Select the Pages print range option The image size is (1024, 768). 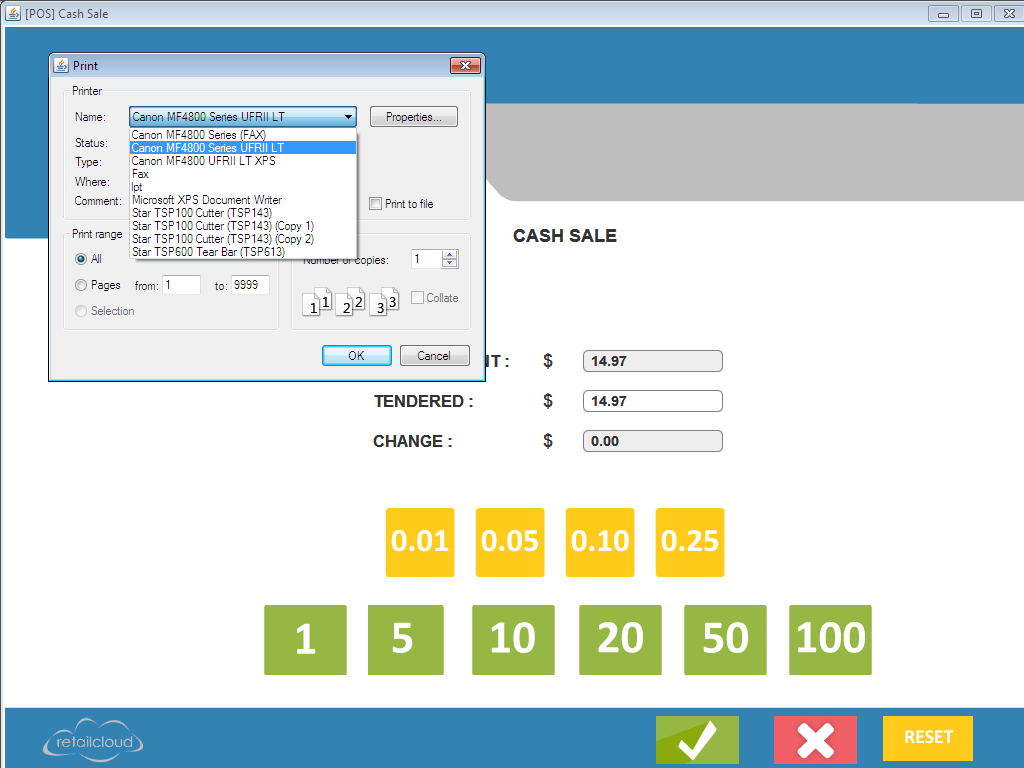(81, 285)
